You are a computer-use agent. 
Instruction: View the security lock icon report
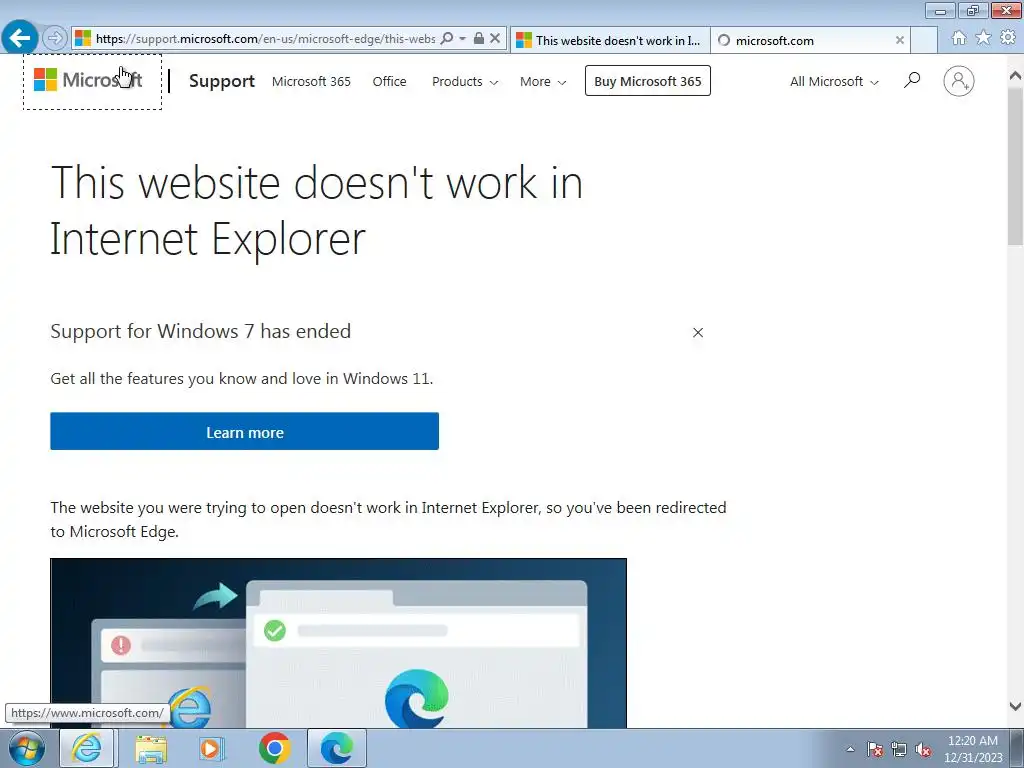(x=479, y=39)
